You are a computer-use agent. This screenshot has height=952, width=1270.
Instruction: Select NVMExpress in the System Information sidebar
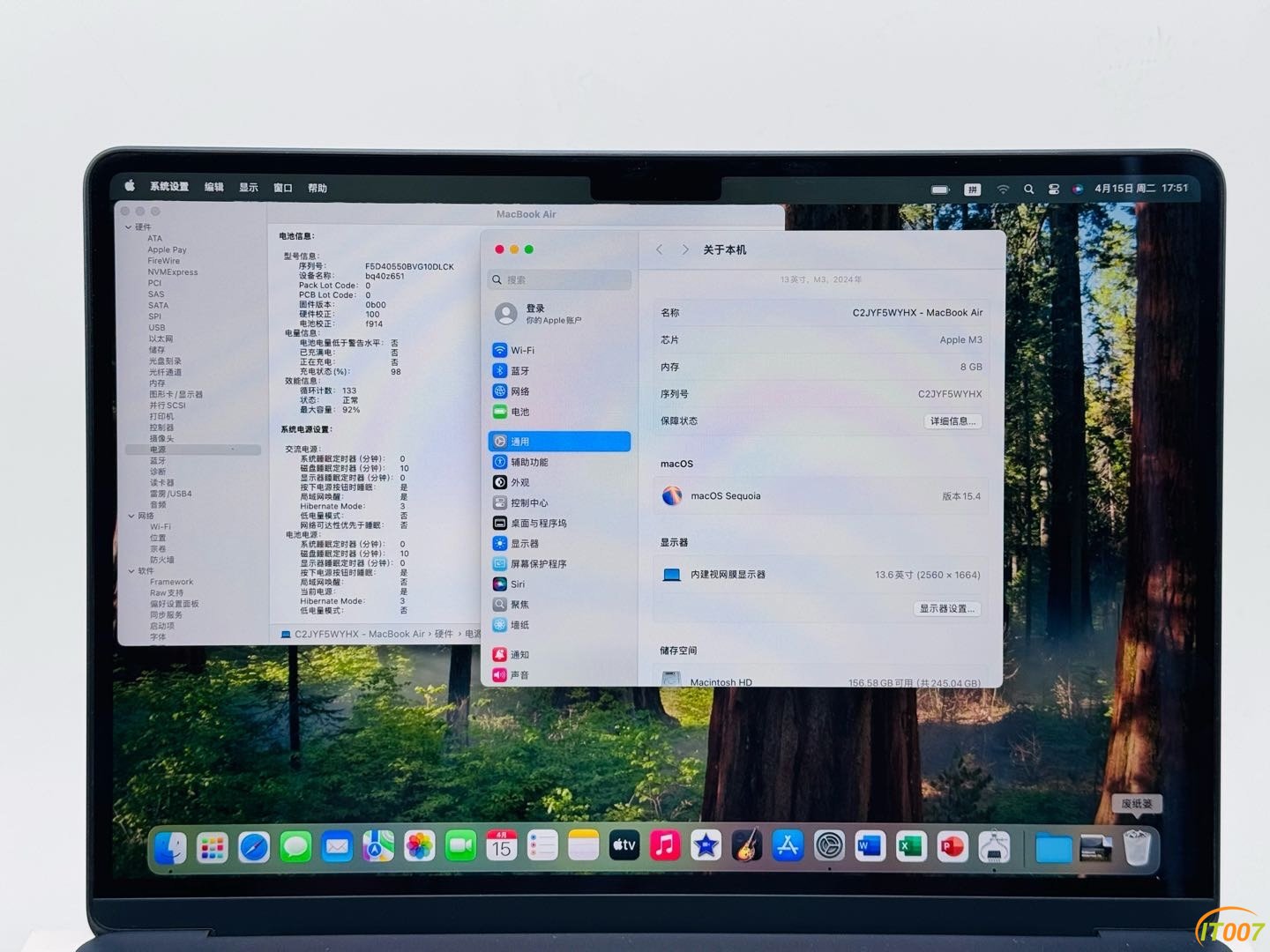tap(173, 272)
